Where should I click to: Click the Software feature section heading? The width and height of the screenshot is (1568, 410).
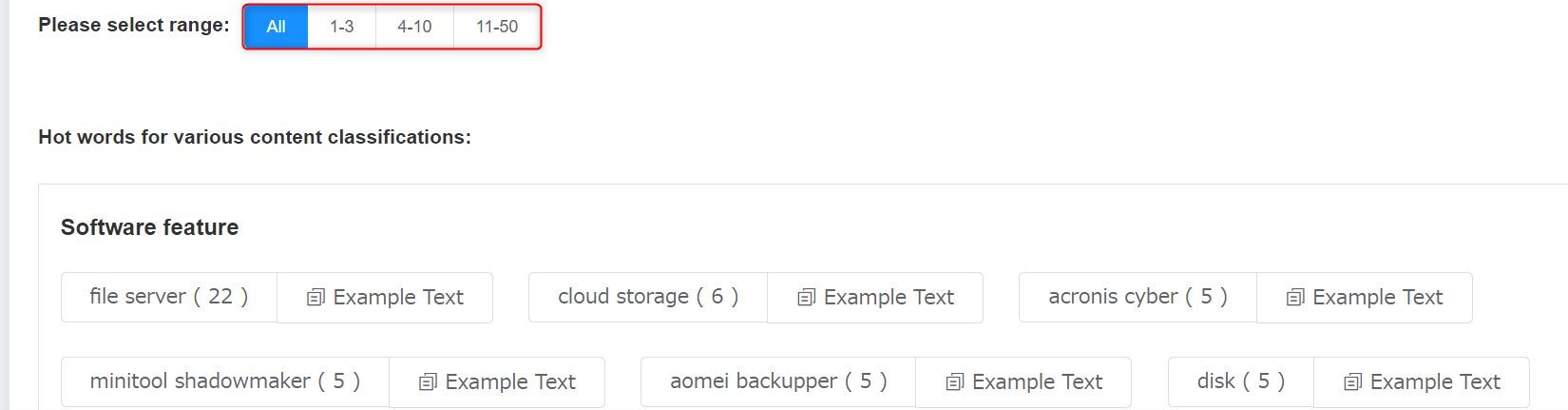tap(150, 227)
